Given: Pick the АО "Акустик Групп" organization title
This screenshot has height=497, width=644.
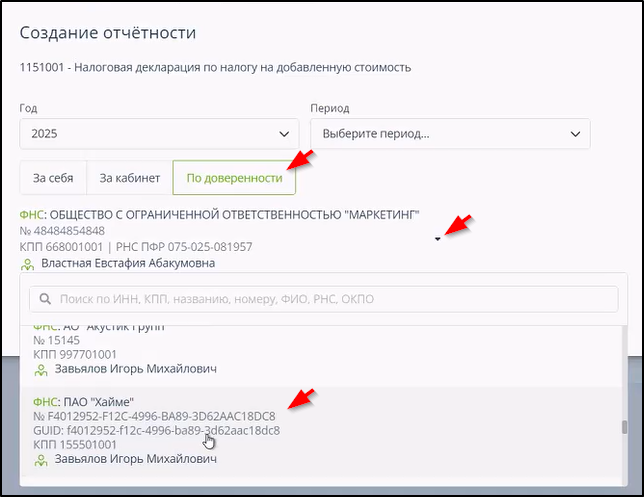Looking at the screenshot, I should tap(100, 328).
